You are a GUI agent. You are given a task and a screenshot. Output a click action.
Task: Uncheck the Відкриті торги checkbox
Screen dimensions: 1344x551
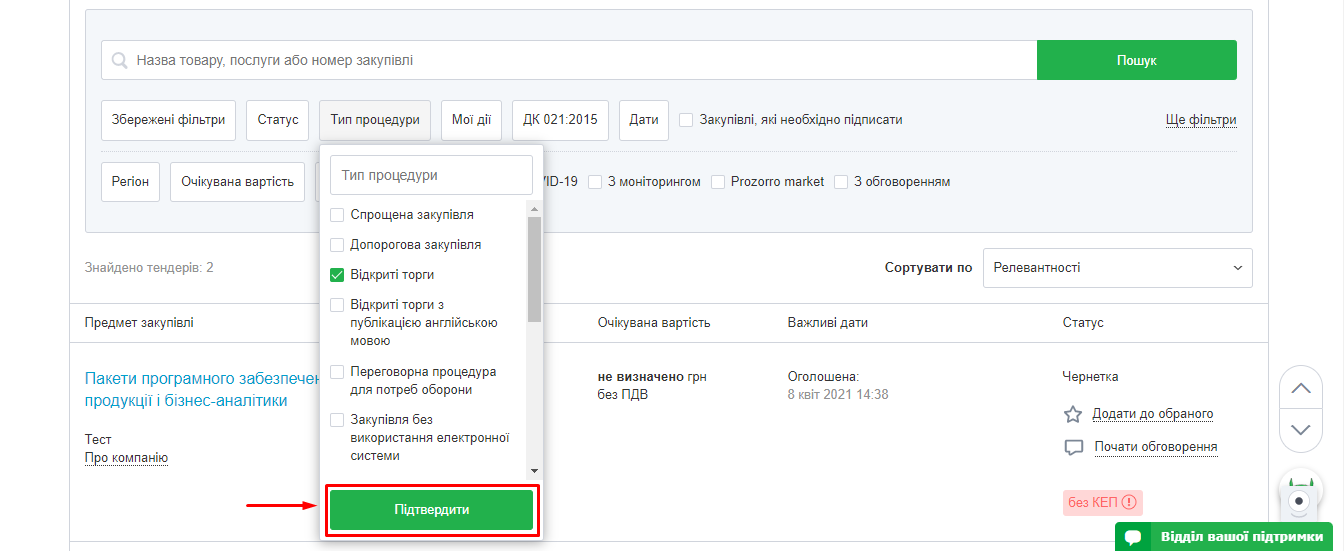tap(337, 274)
